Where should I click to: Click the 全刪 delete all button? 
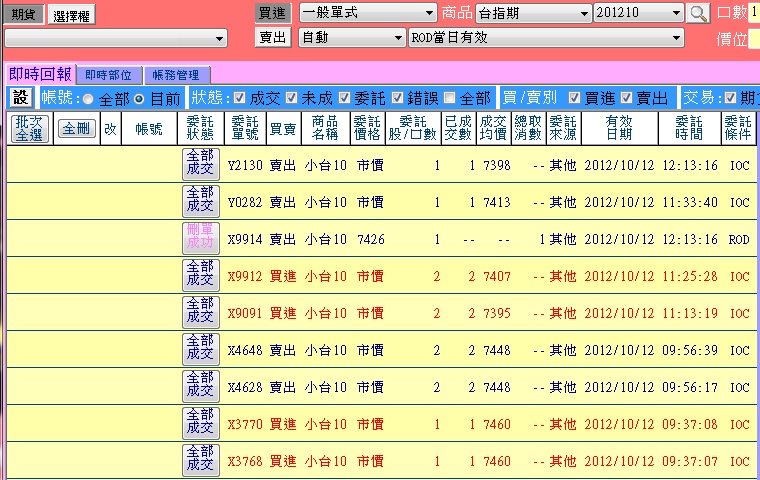(77, 128)
